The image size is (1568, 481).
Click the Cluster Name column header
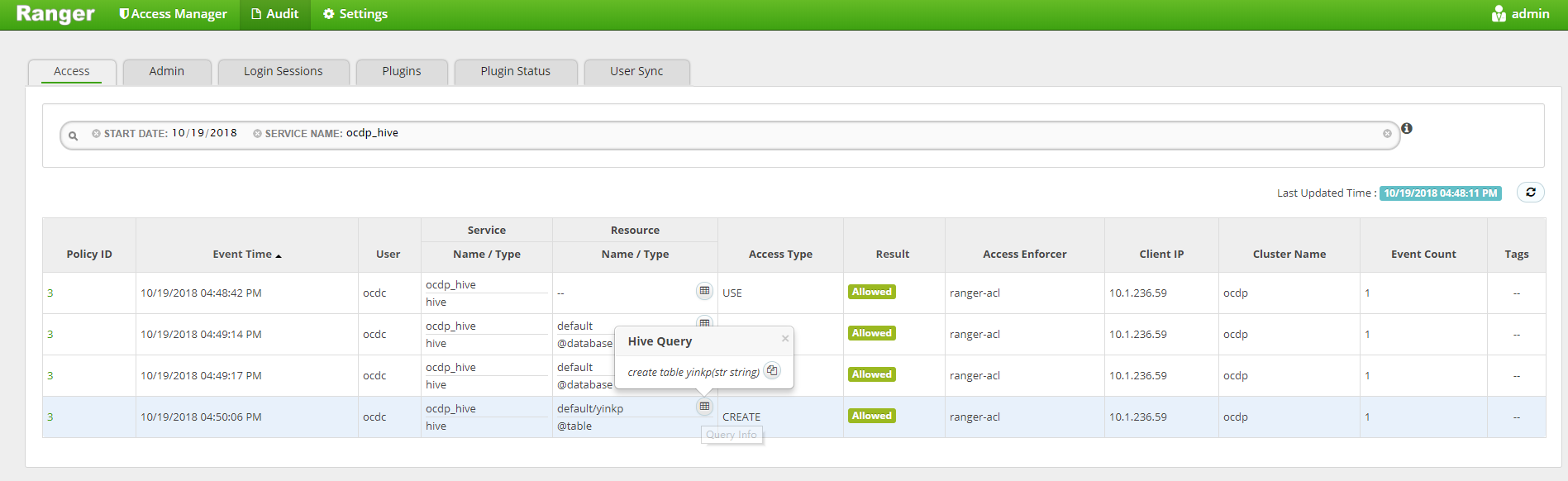1289,255
